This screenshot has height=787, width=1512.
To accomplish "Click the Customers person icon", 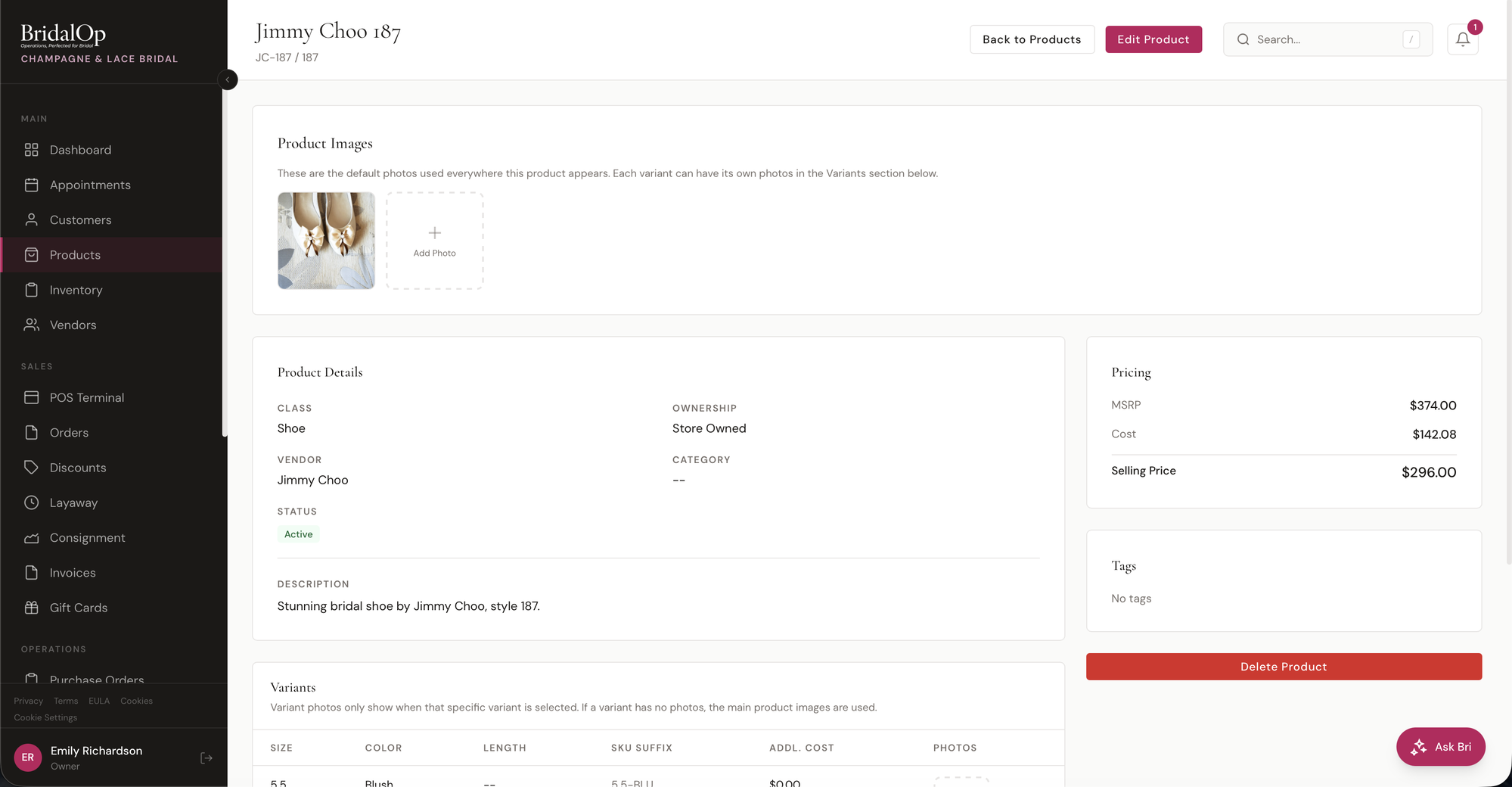I will click(x=31, y=219).
